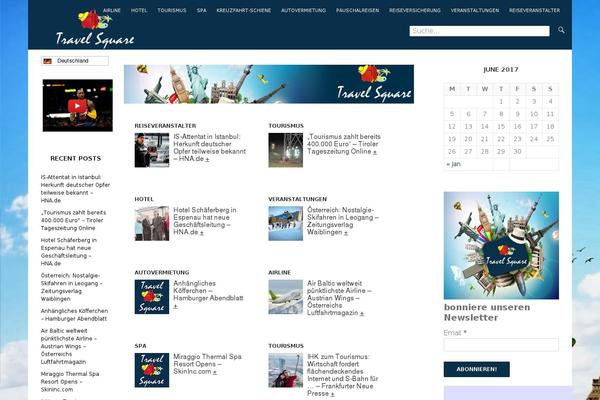Open recent post Hotel Schäferberg in Espenau
This screenshot has width=600, height=400.
(69, 251)
